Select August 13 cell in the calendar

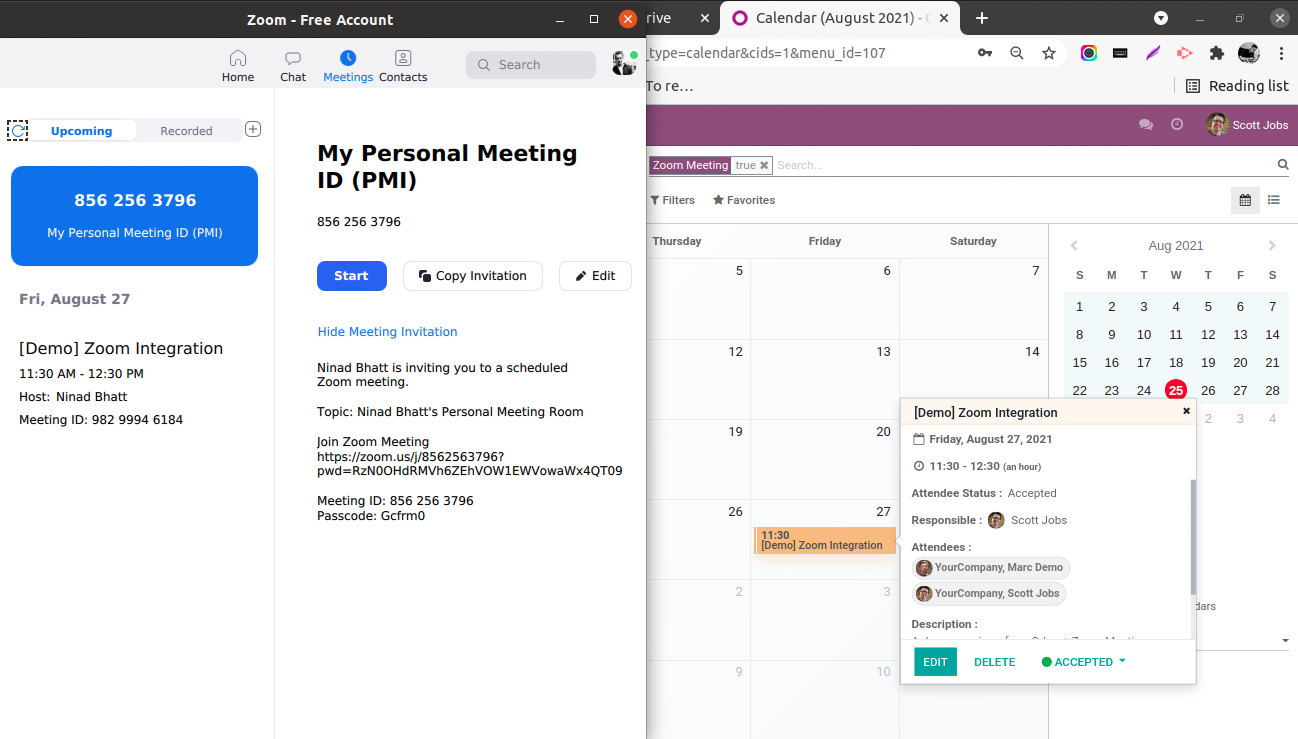tap(825, 379)
